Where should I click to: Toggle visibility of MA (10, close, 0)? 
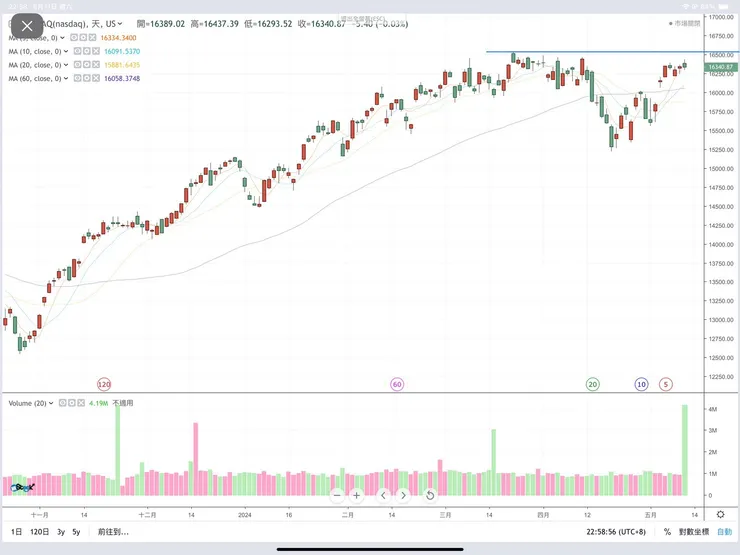pos(77,51)
